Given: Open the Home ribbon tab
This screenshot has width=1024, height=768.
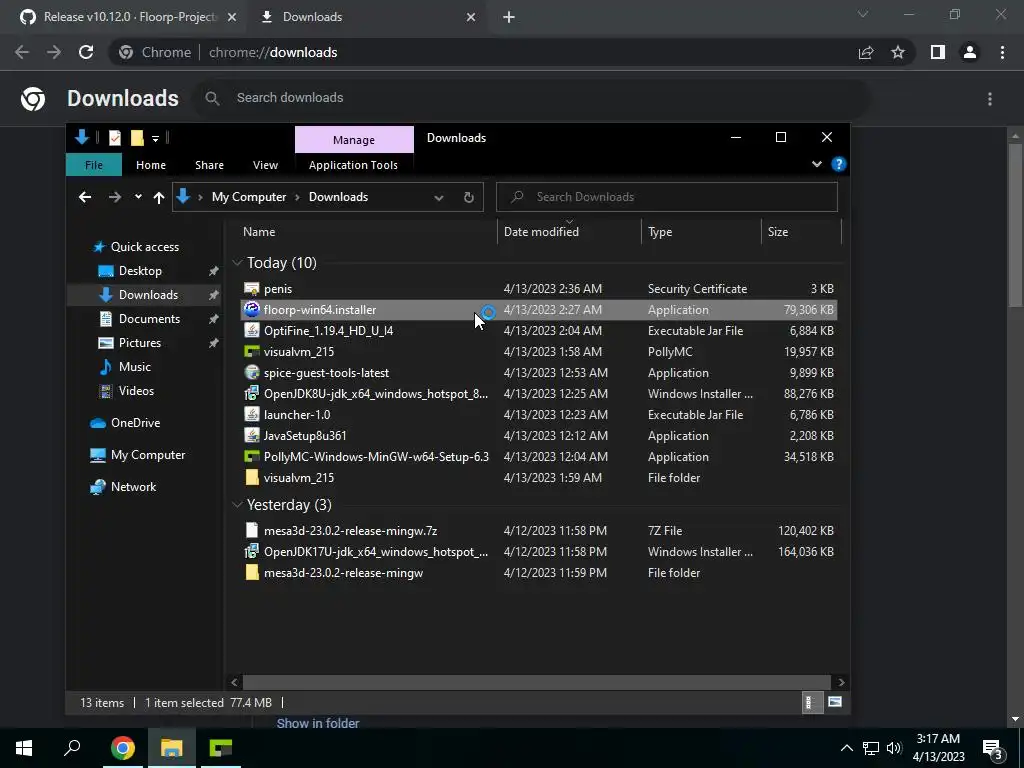Looking at the screenshot, I should click(x=151, y=165).
